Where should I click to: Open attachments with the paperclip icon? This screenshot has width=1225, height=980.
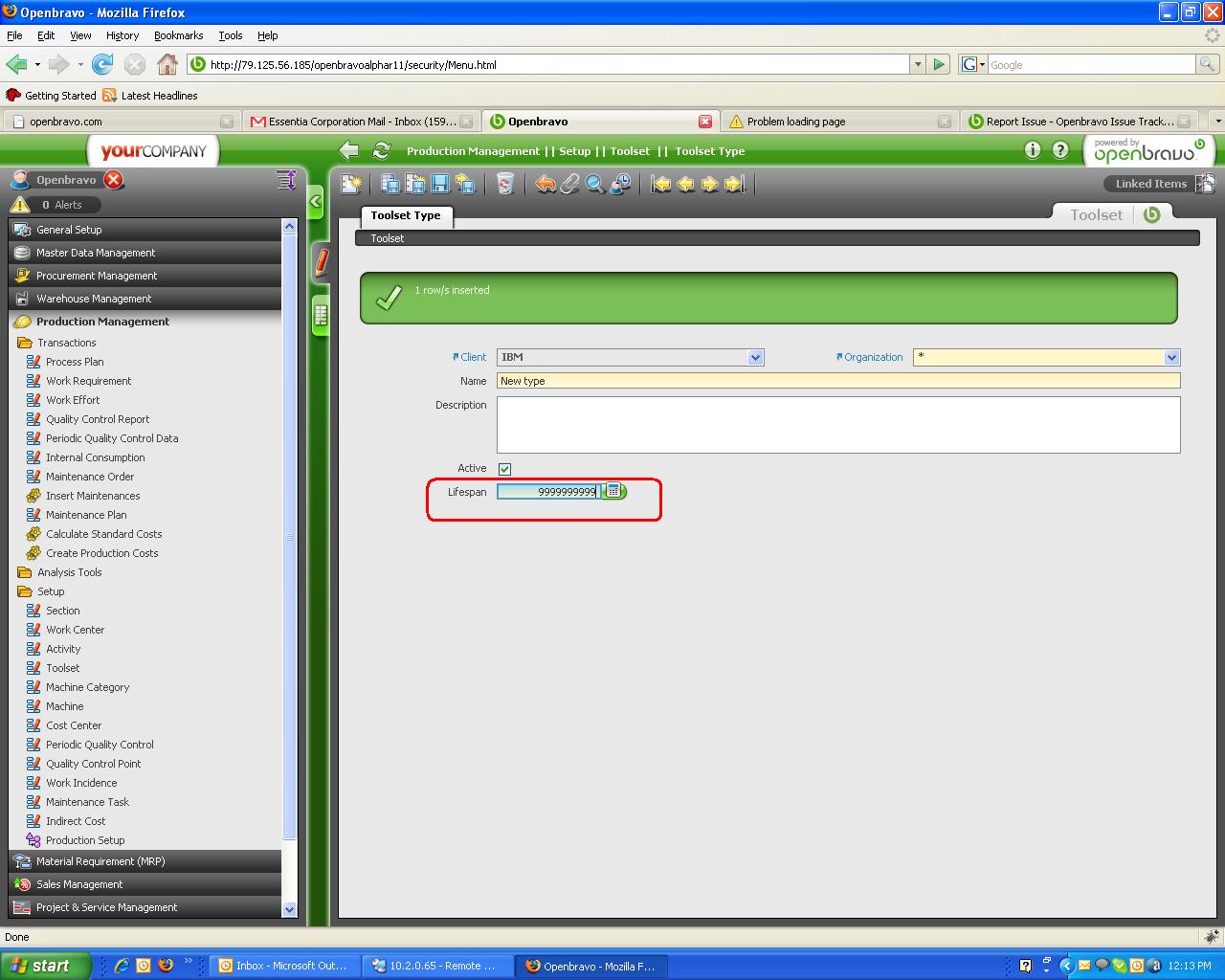570,183
